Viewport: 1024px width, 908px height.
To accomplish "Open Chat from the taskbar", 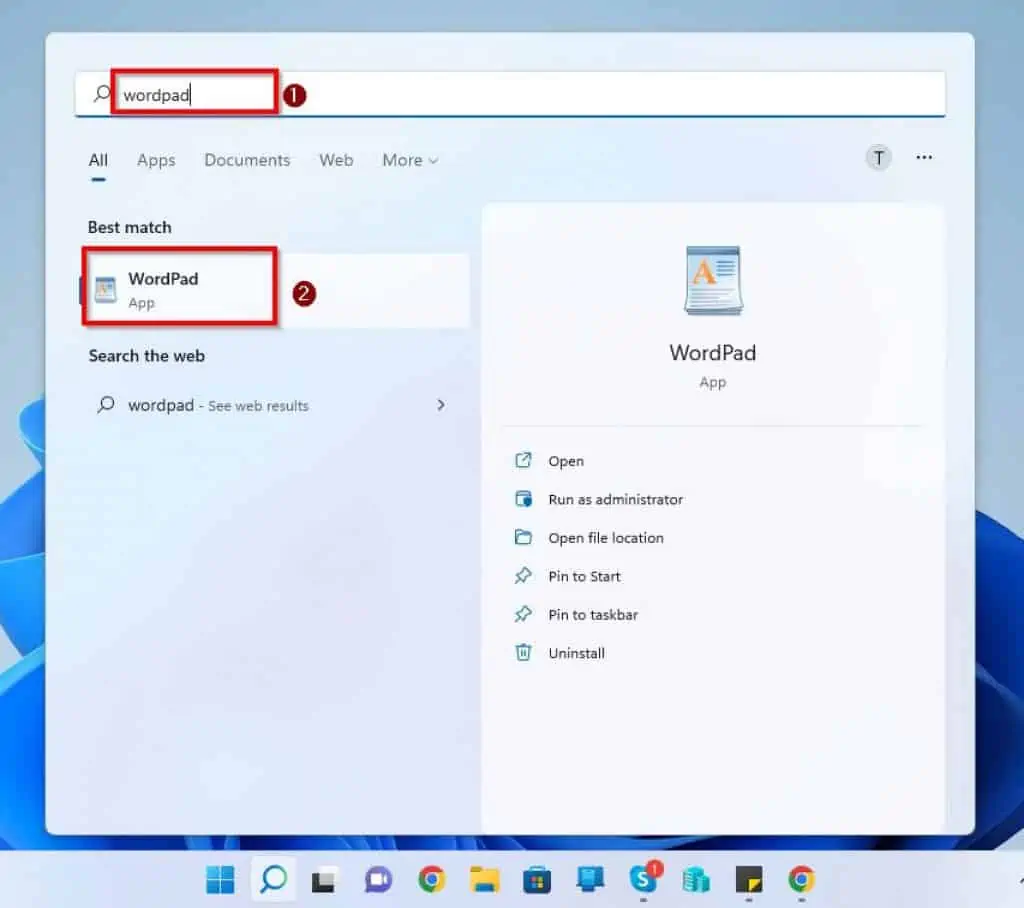I will coord(377,880).
